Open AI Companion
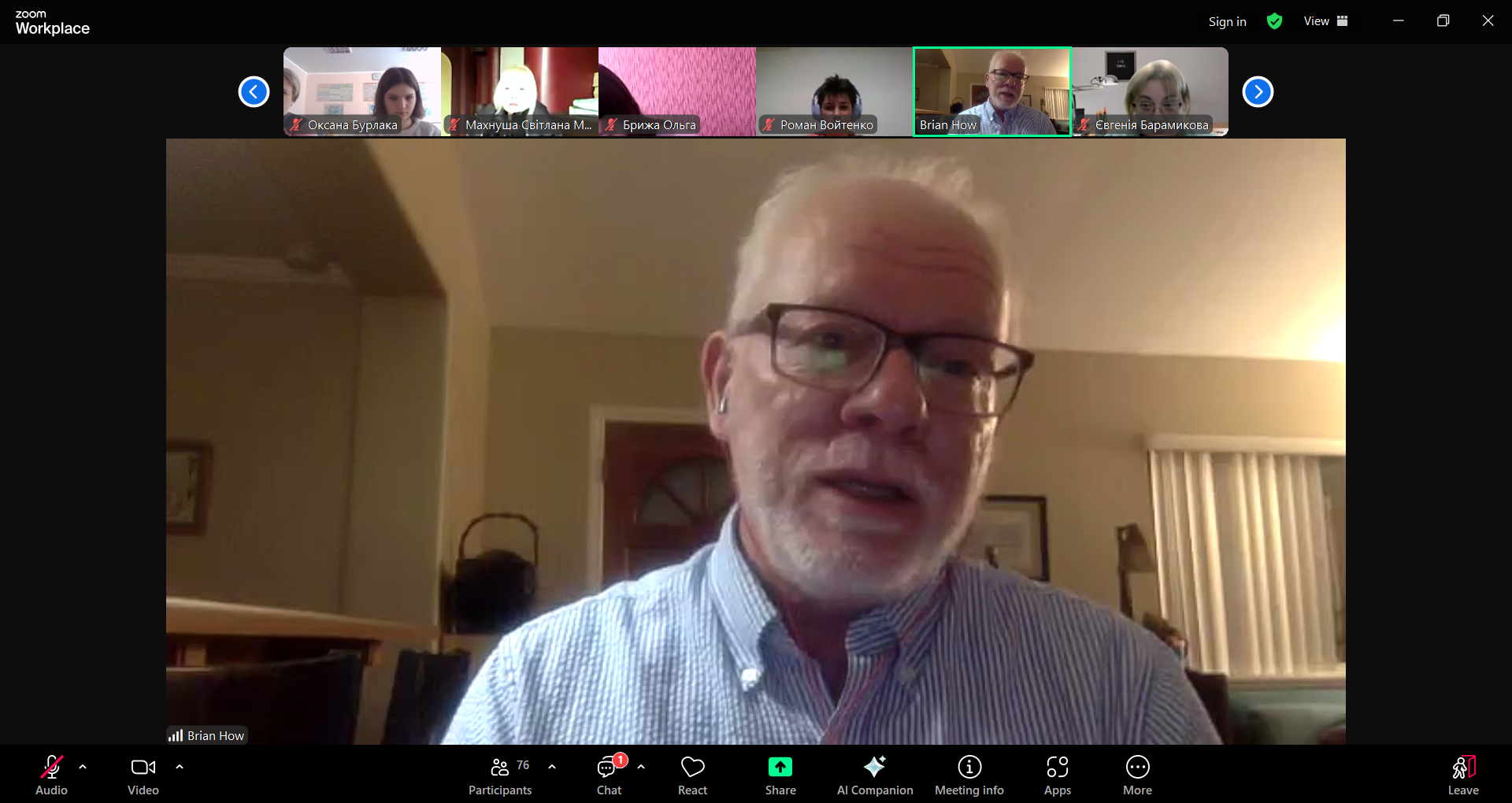The height and width of the screenshot is (803, 1512). (x=874, y=775)
